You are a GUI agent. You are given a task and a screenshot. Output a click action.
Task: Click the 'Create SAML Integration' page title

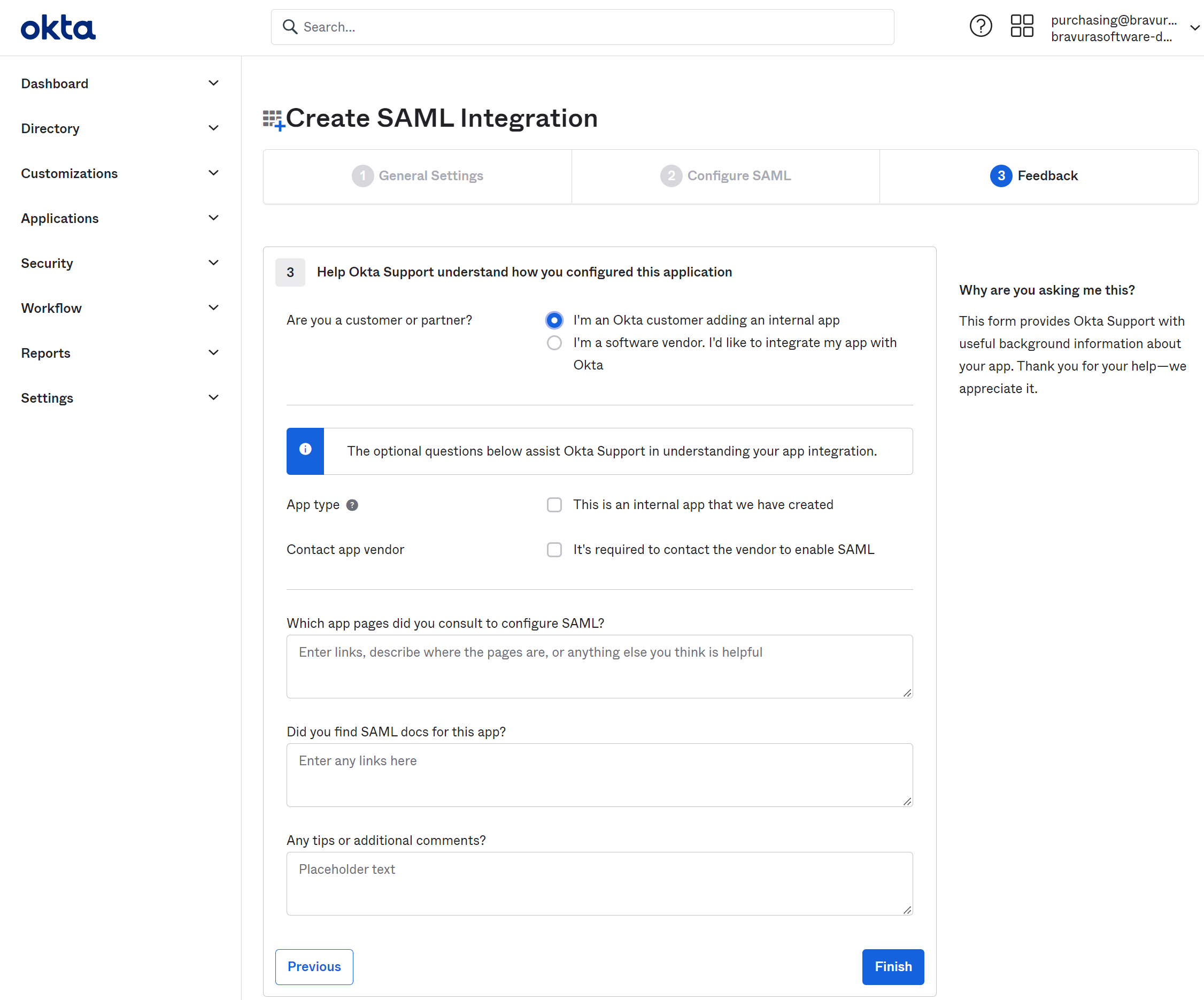[442, 118]
